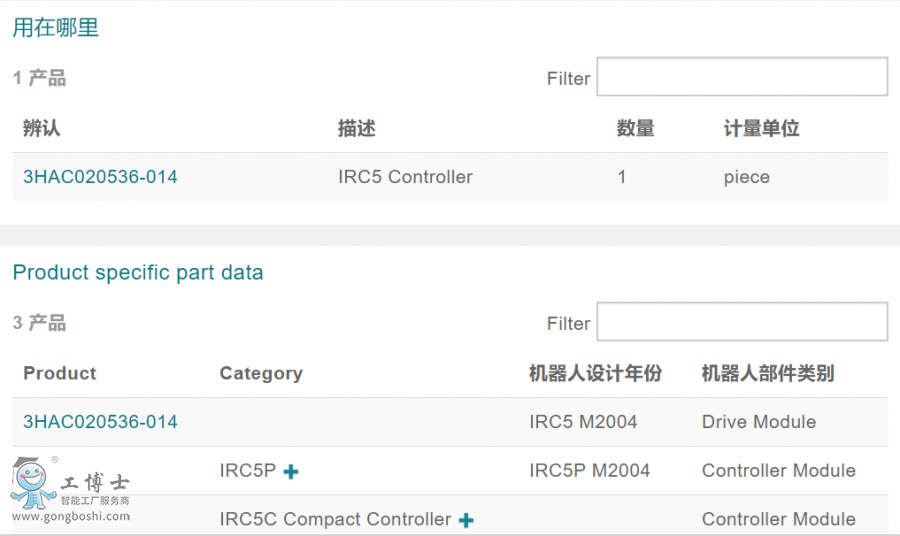Select Controller Module cell in IRC5P row
This screenshot has width=900, height=536.
tap(779, 471)
